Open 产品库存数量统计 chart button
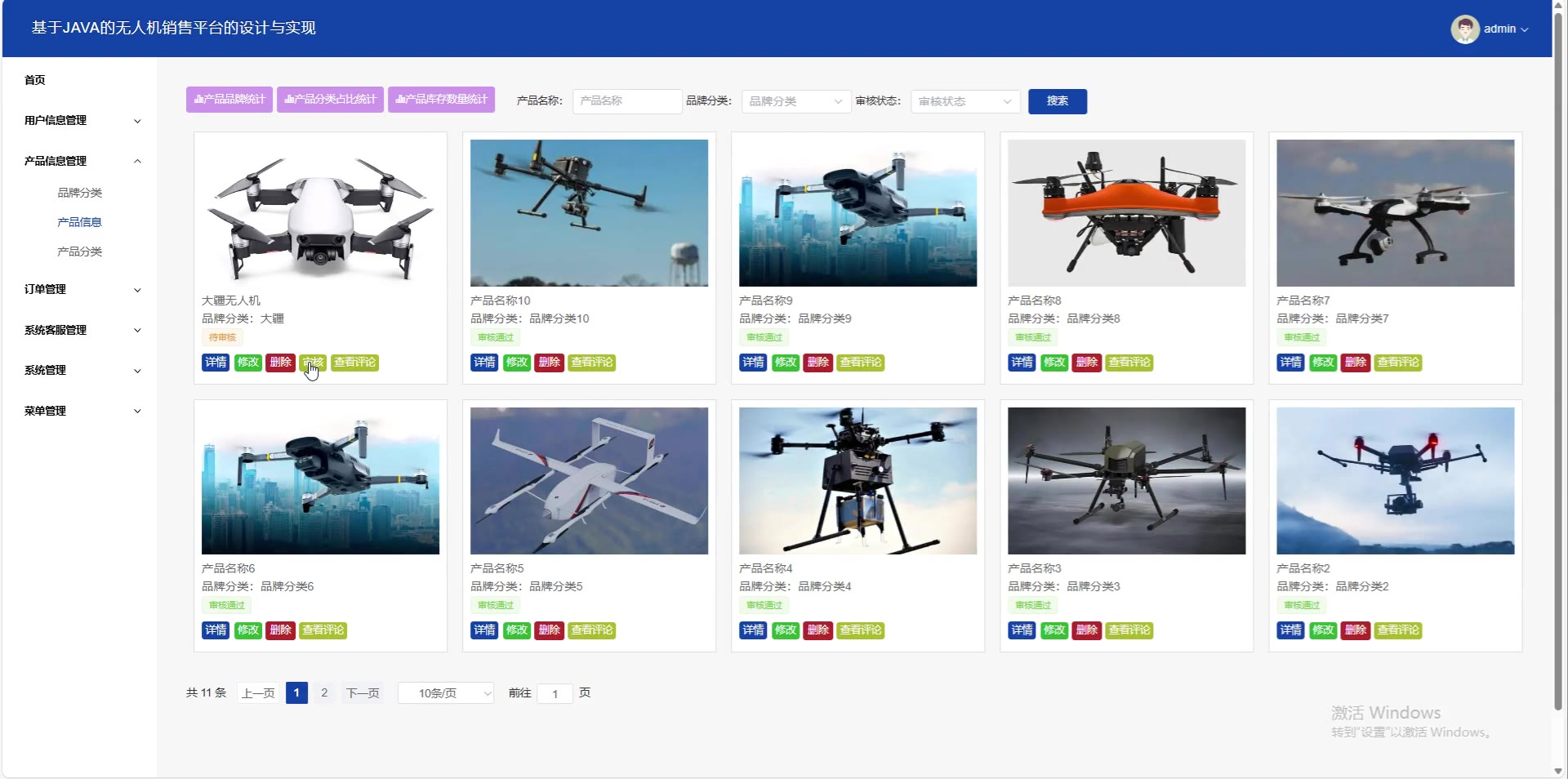Image resolution: width=1568 pixels, height=779 pixels. (441, 100)
